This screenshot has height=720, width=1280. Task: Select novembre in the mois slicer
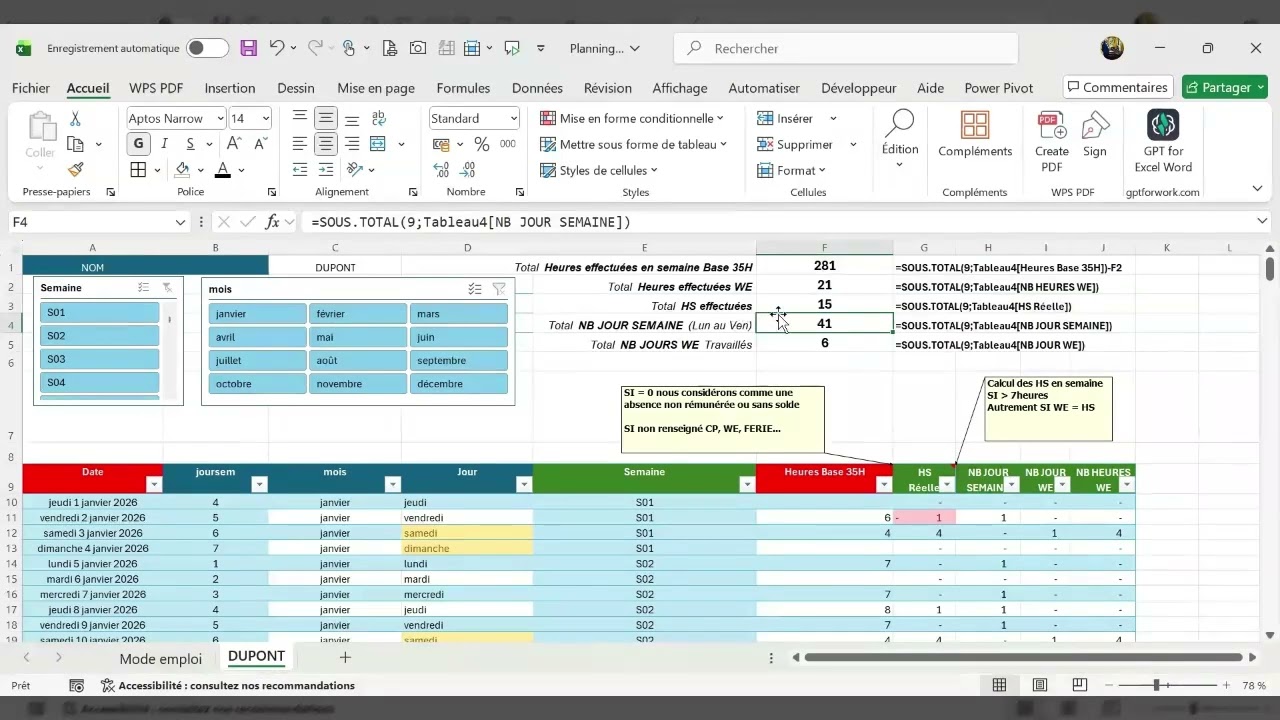point(358,384)
